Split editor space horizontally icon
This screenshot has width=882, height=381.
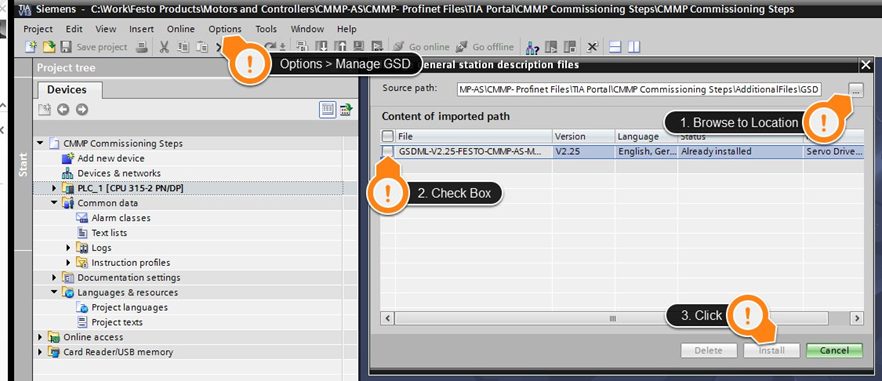(615, 47)
